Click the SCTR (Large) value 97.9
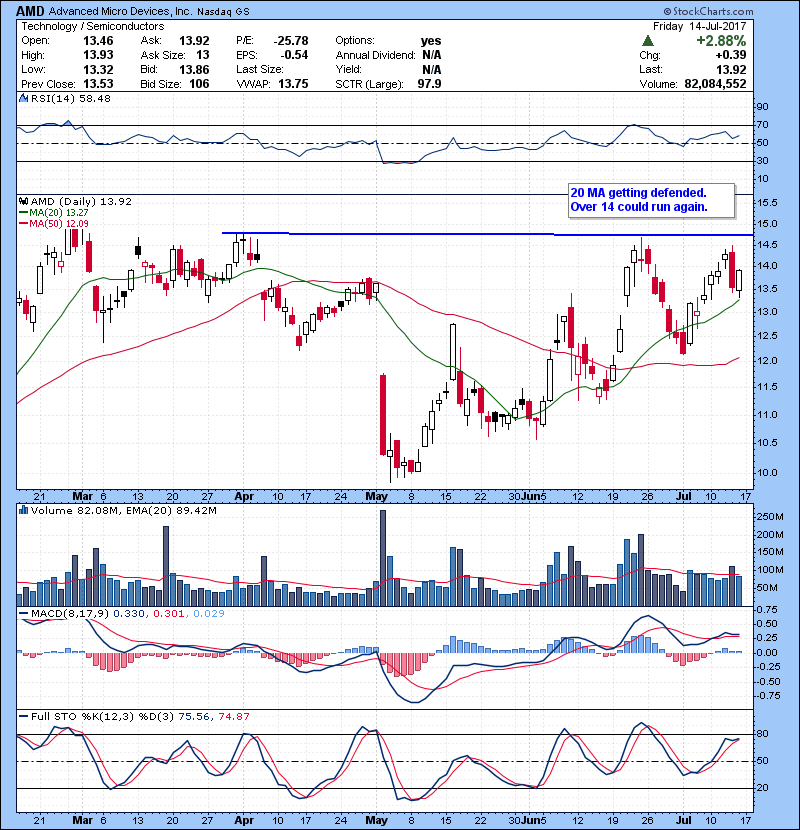 pyautogui.click(x=429, y=84)
